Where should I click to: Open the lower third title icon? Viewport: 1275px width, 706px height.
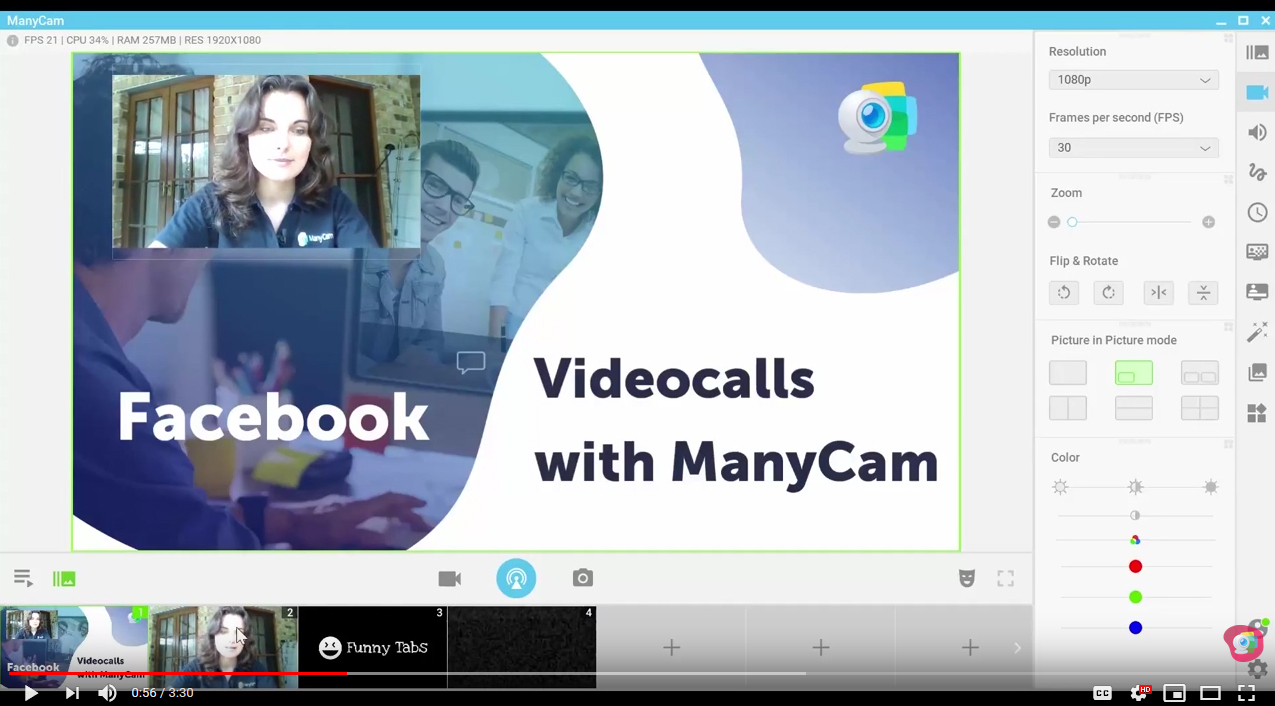[x=1257, y=292]
